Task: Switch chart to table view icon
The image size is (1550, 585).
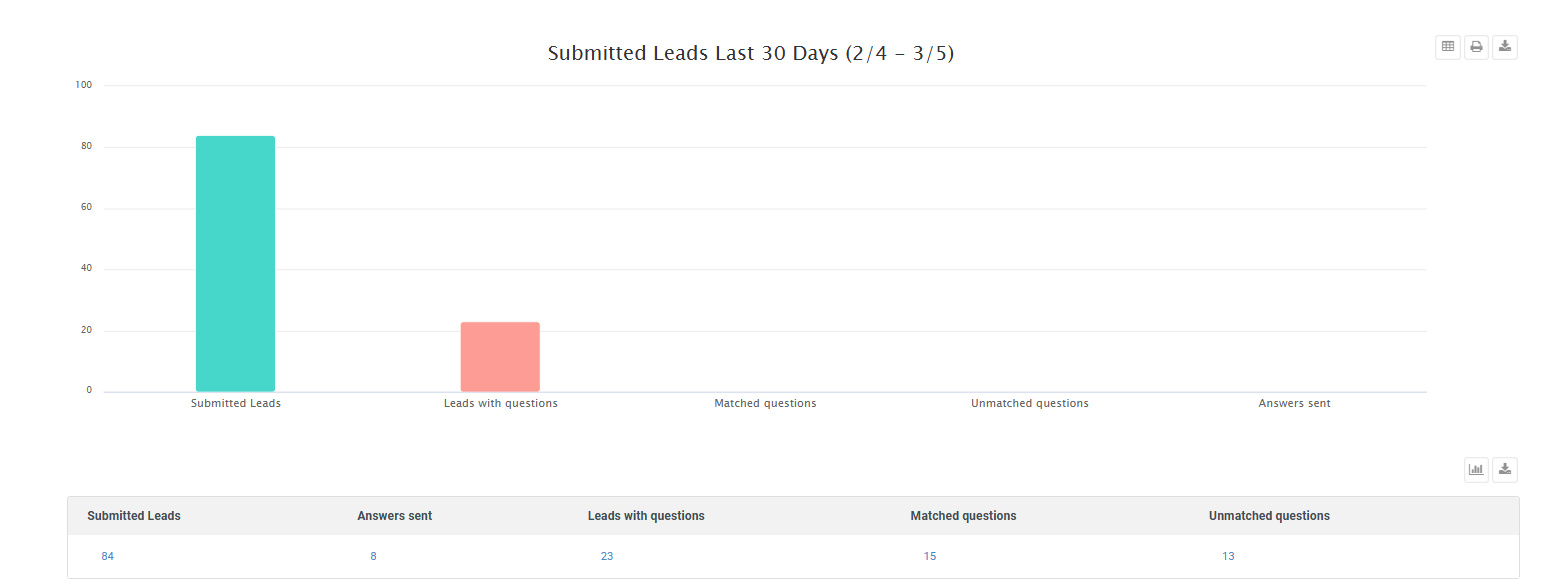Action: 1447,47
